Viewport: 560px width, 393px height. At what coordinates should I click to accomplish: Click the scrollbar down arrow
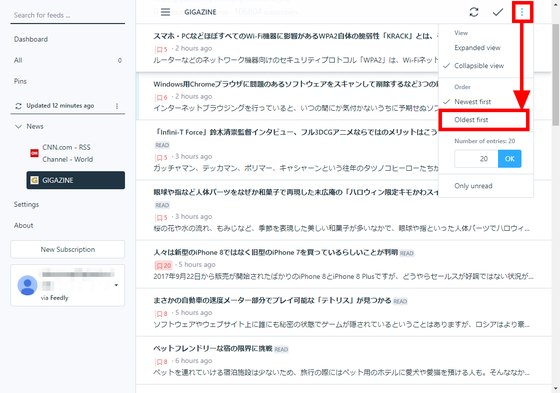(556, 388)
